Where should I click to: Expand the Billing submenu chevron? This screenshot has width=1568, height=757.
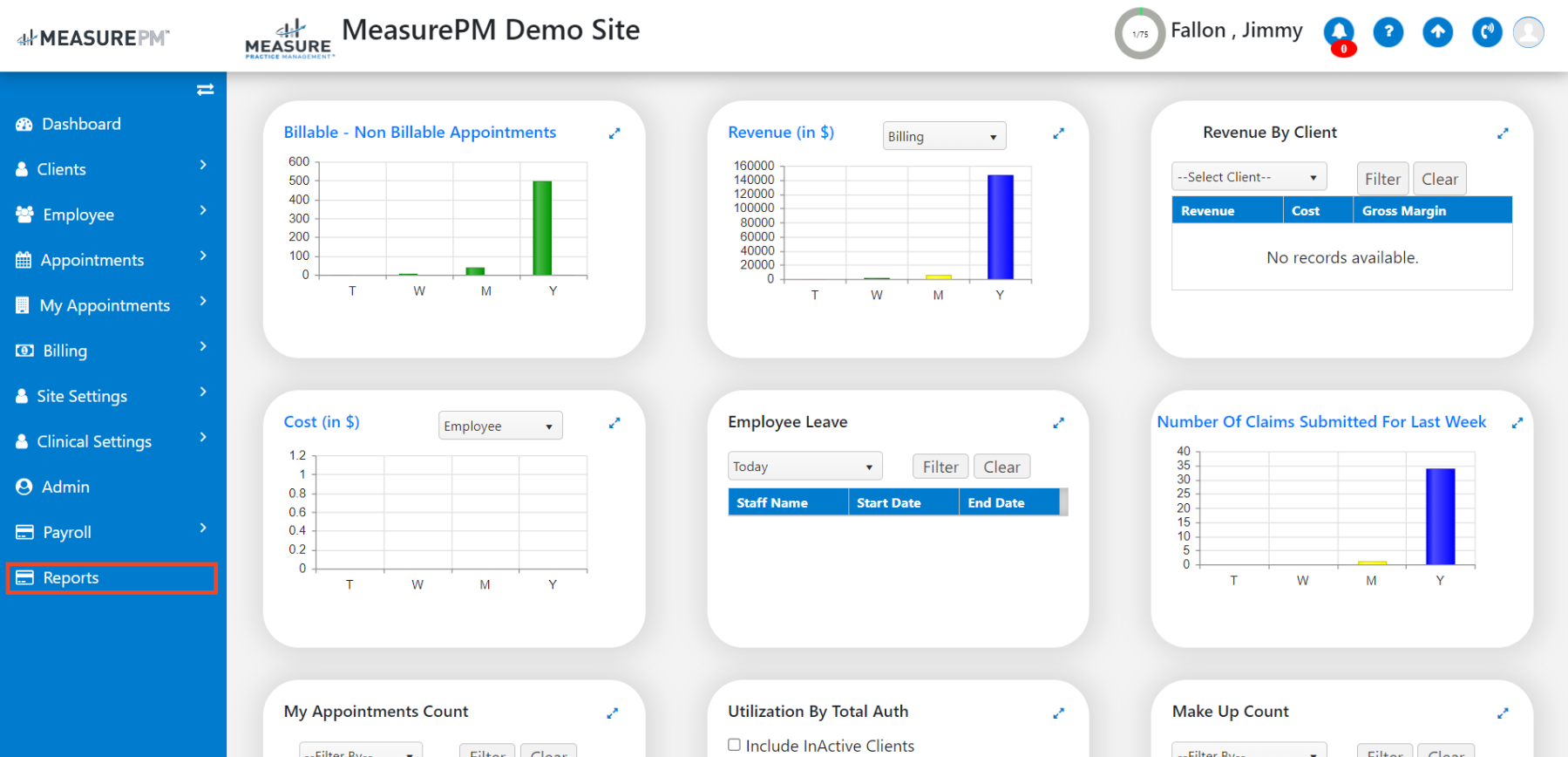[x=203, y=346]
